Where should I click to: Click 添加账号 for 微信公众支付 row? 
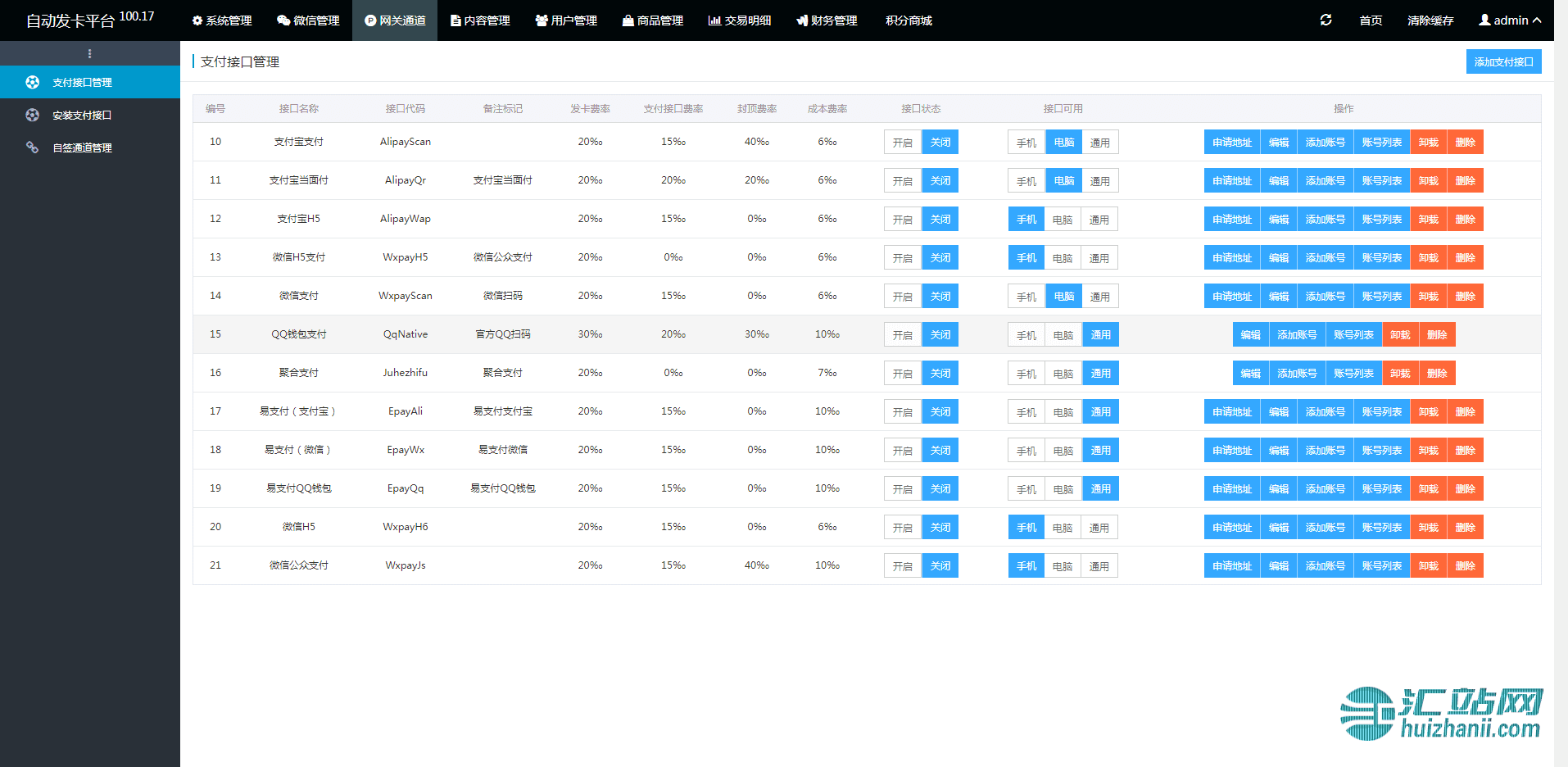(1326, 566)
